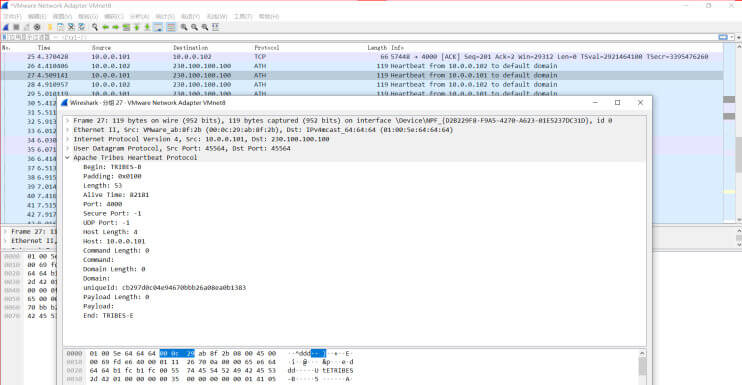Sort packet list by Protocol column
Image resolution: width=742 pixels, height=385 pixels.
point(267,48)
